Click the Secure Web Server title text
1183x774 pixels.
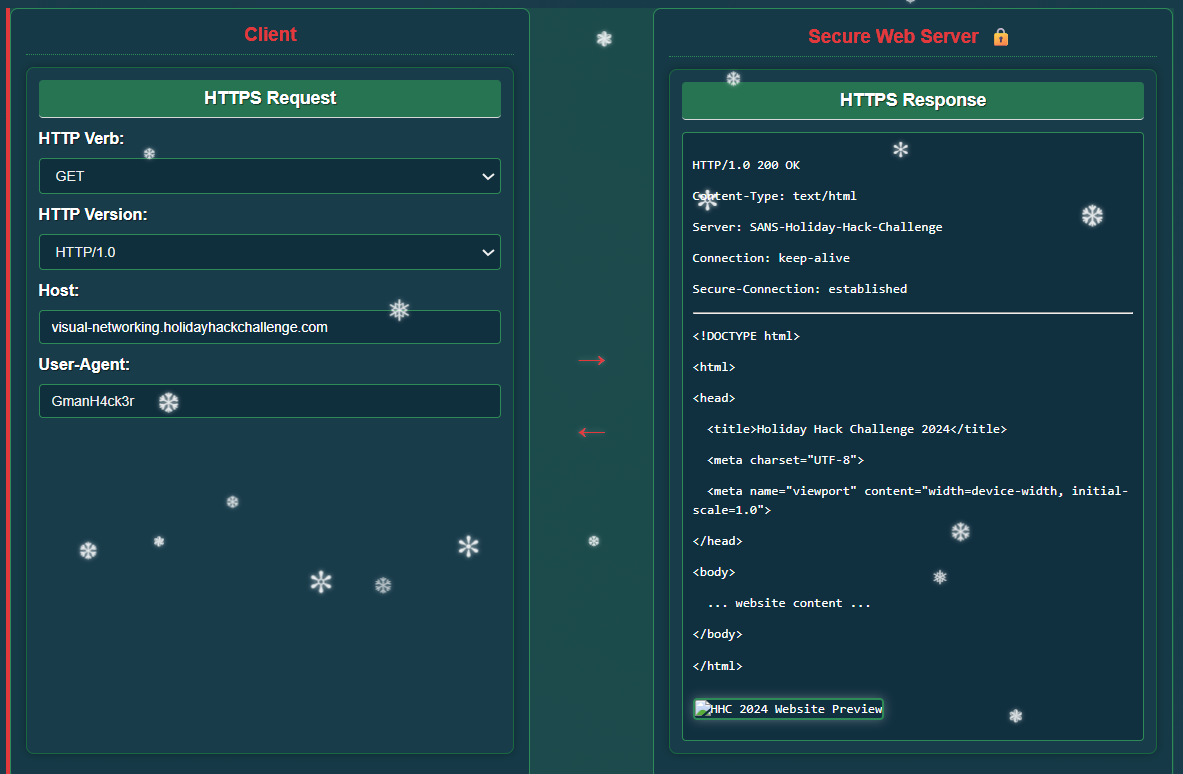(893, 36)
